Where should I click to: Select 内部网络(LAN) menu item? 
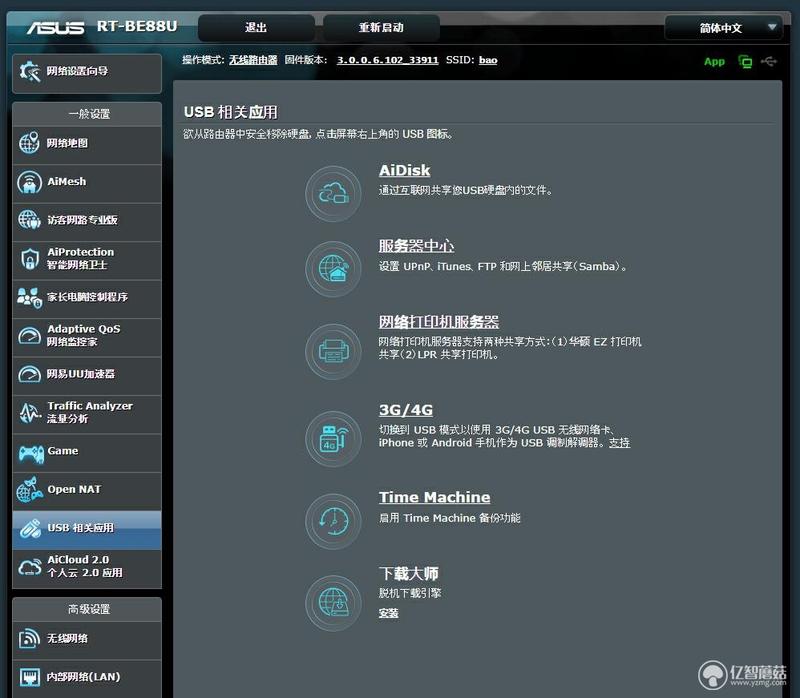point(87,678)
